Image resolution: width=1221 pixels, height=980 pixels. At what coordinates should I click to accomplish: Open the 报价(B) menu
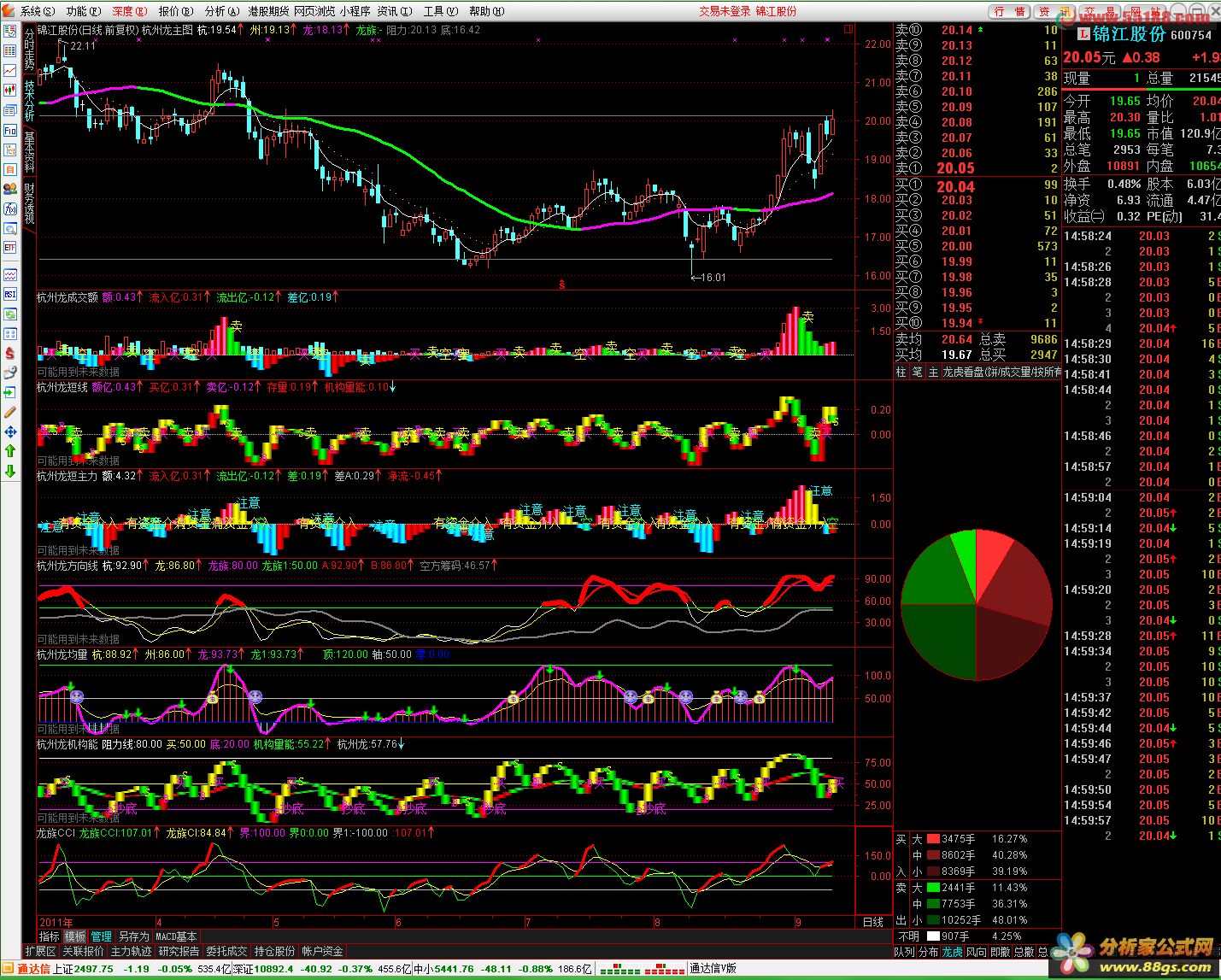coord(175,11)
